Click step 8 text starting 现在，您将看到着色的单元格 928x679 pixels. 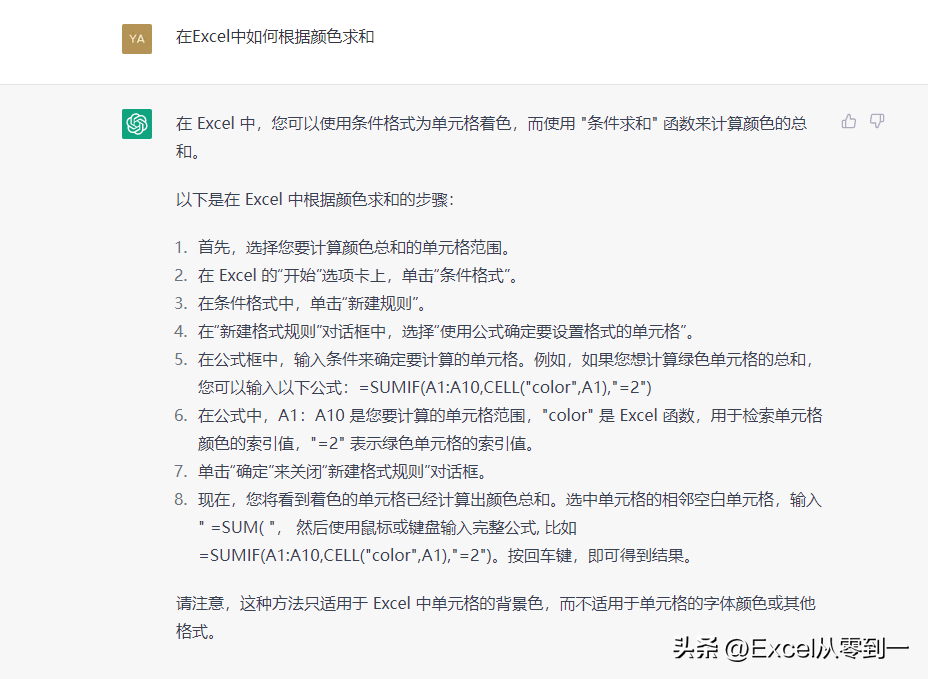tap(510, 527)
